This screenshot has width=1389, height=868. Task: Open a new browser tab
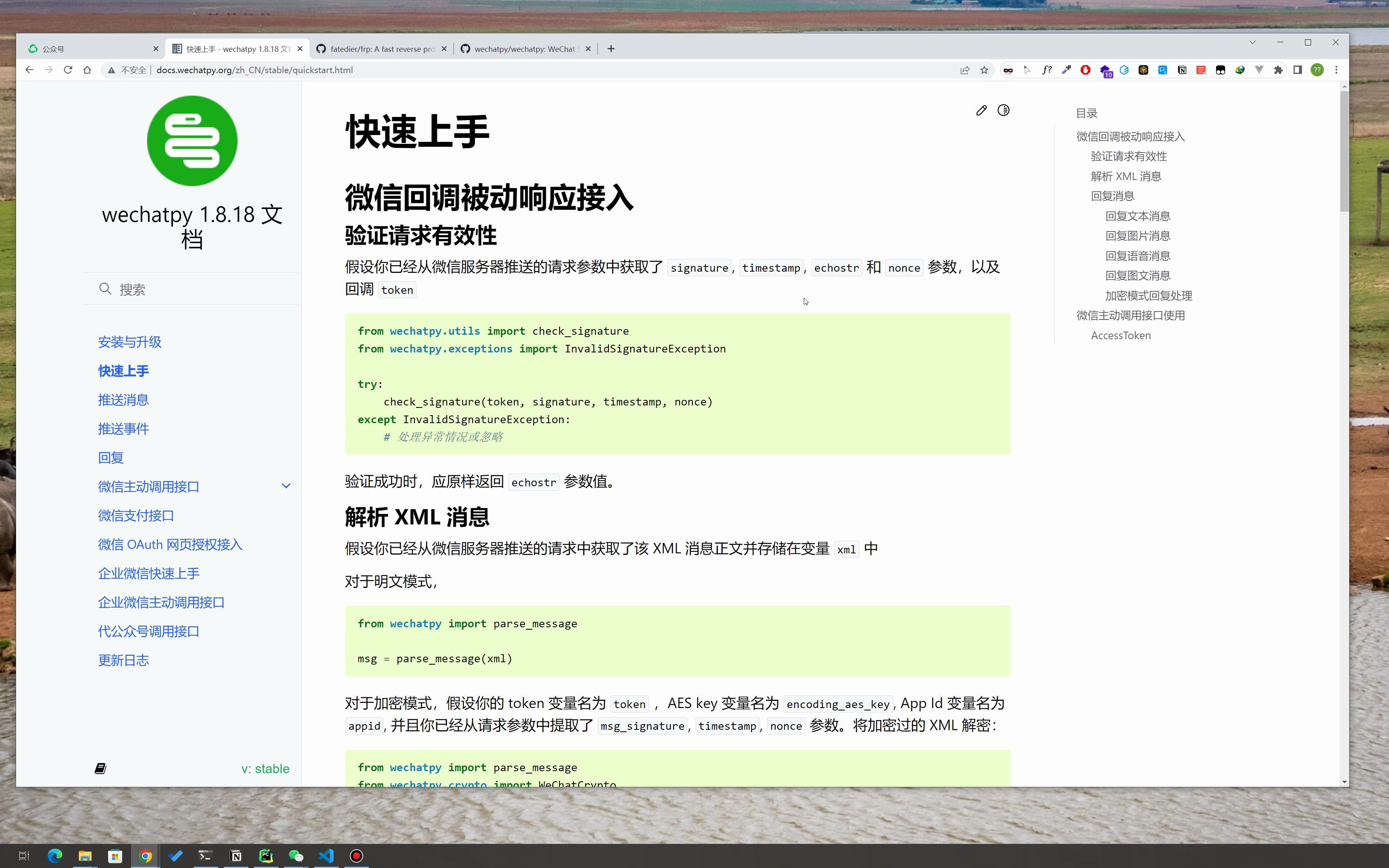click(611, 49)
